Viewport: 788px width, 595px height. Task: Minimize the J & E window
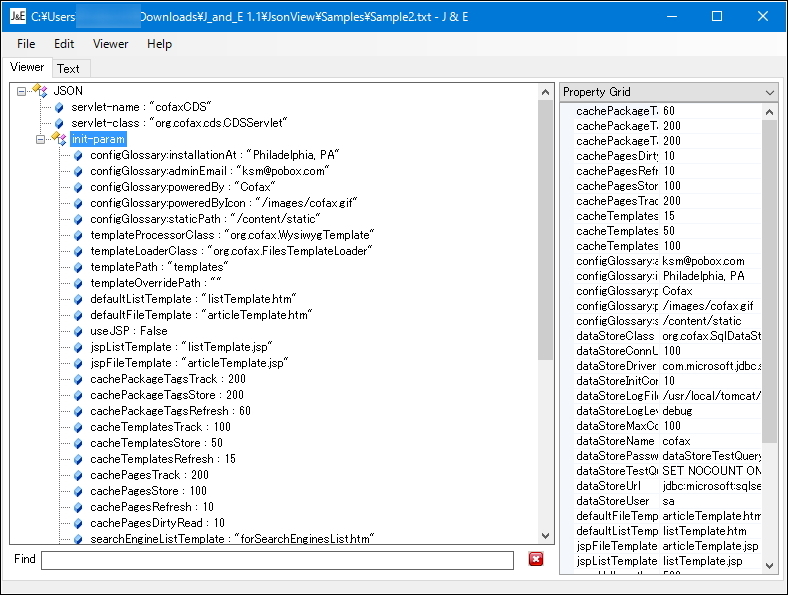[x=671, y=17]
